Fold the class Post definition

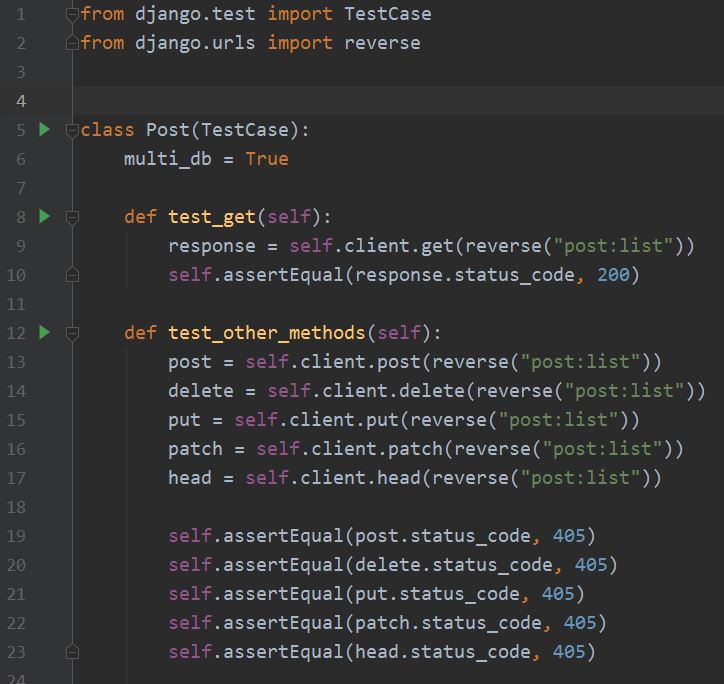tap(71, 130)
